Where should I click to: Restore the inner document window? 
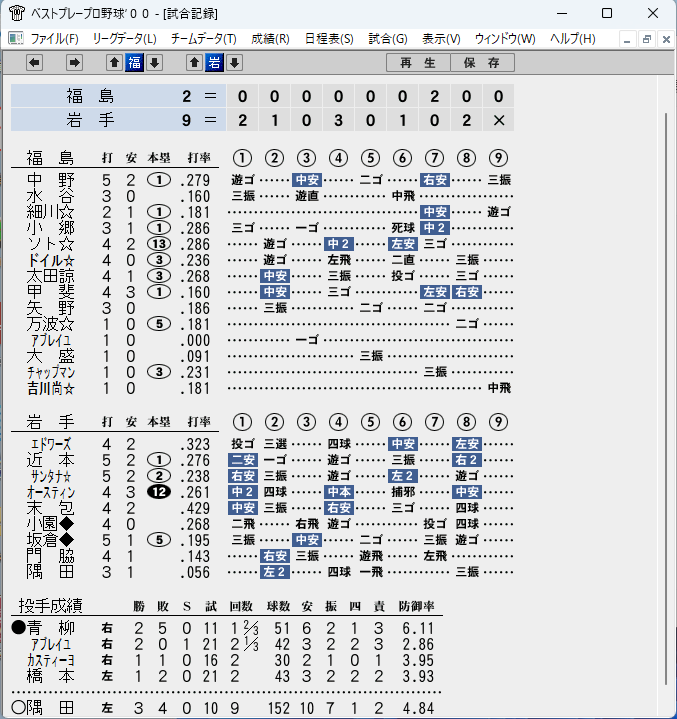point(647,39)
